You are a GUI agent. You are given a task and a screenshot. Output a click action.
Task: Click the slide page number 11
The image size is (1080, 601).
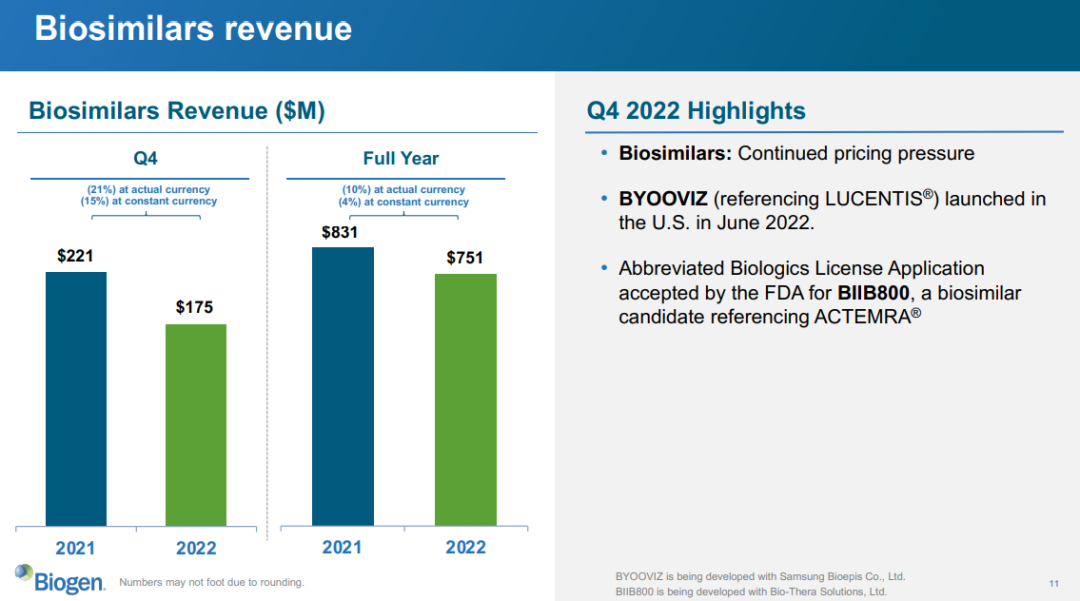coord(1053,583)
